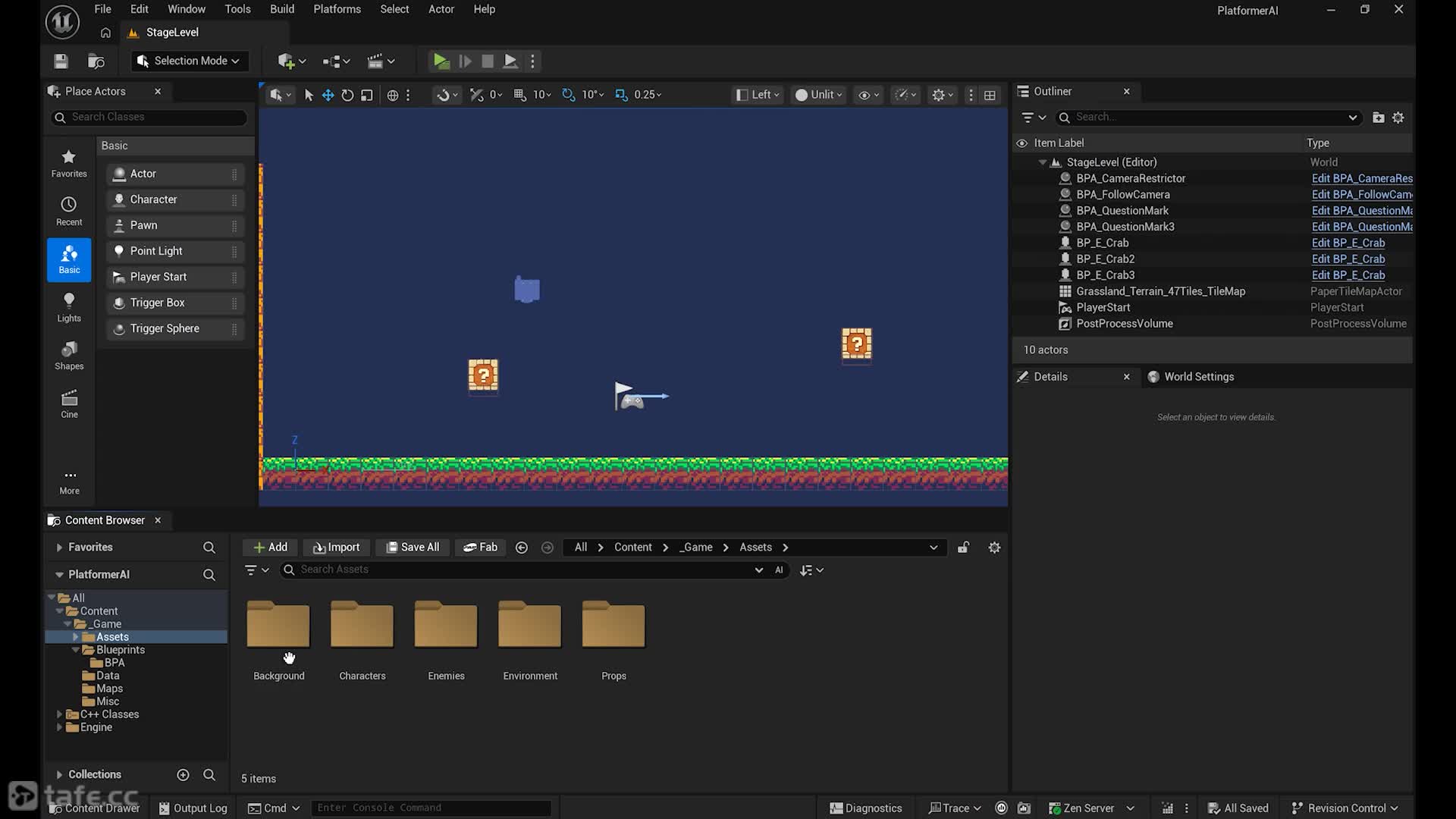
Task: Click Add button in Content Browser
Action: click(x=270, y=548)
